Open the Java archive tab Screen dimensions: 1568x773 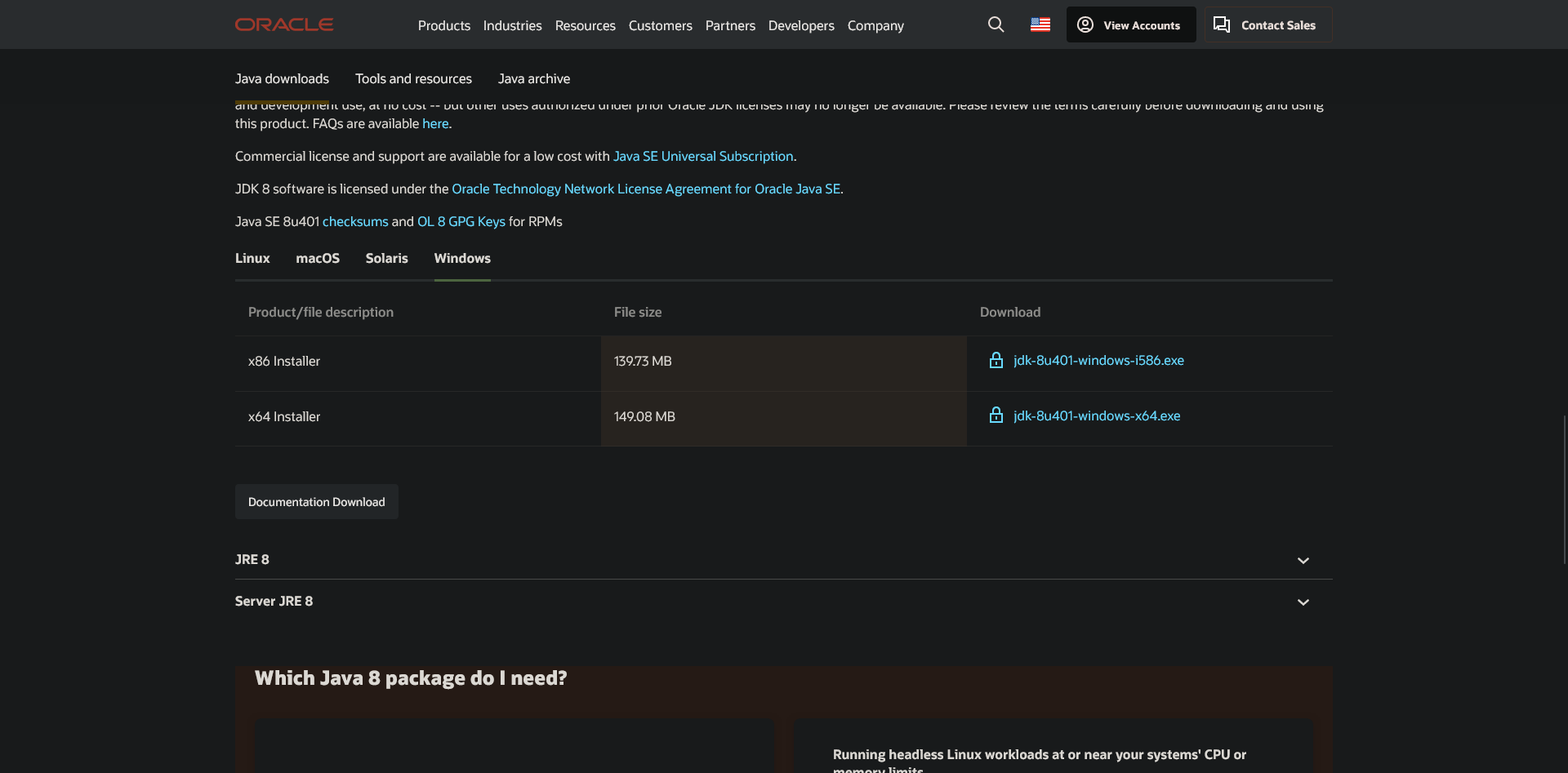coord(533,78)
